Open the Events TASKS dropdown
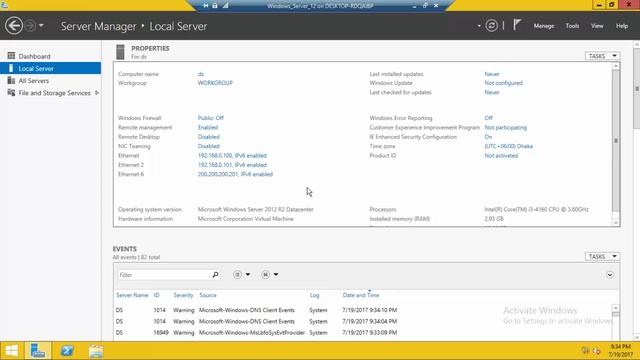The image size is (640, 360). (602, 257)
